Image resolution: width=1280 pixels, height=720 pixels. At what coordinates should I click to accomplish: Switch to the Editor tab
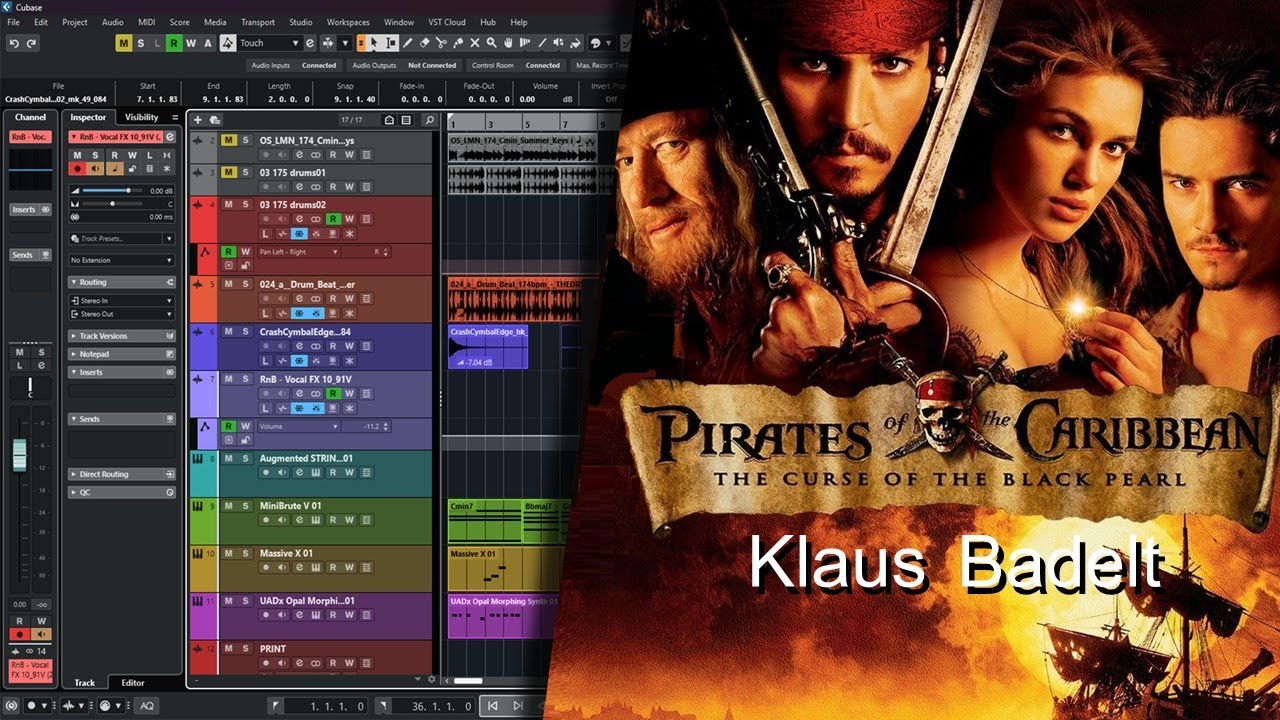click(133, 683)
